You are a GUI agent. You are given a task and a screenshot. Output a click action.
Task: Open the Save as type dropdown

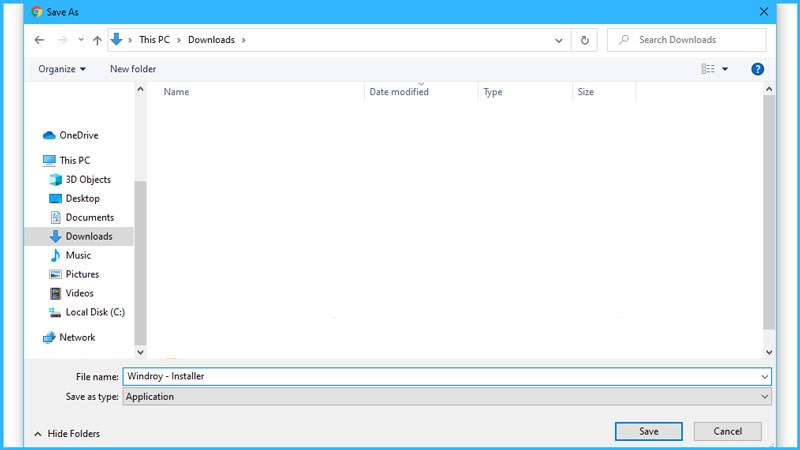pos(446,397)
